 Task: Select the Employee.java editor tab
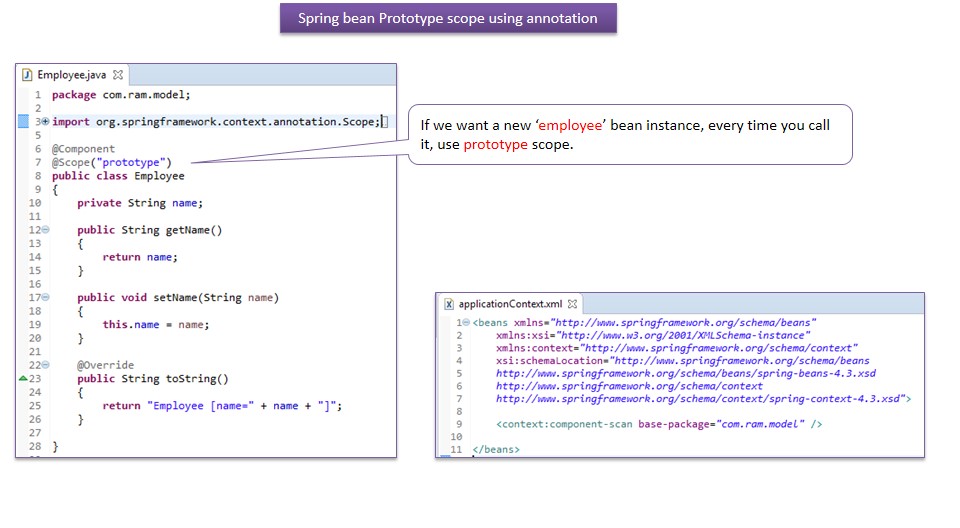click(x=72, y=75)
